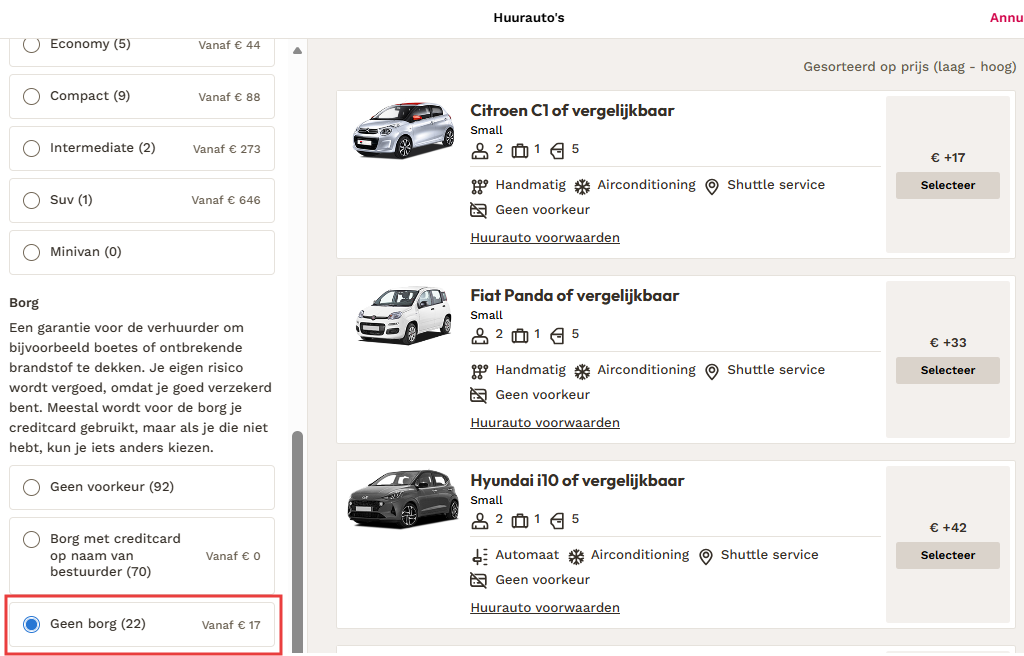Toggle the Geen borg (22) radio button
The image size is (1024, 656).
[x=31, y=624]
